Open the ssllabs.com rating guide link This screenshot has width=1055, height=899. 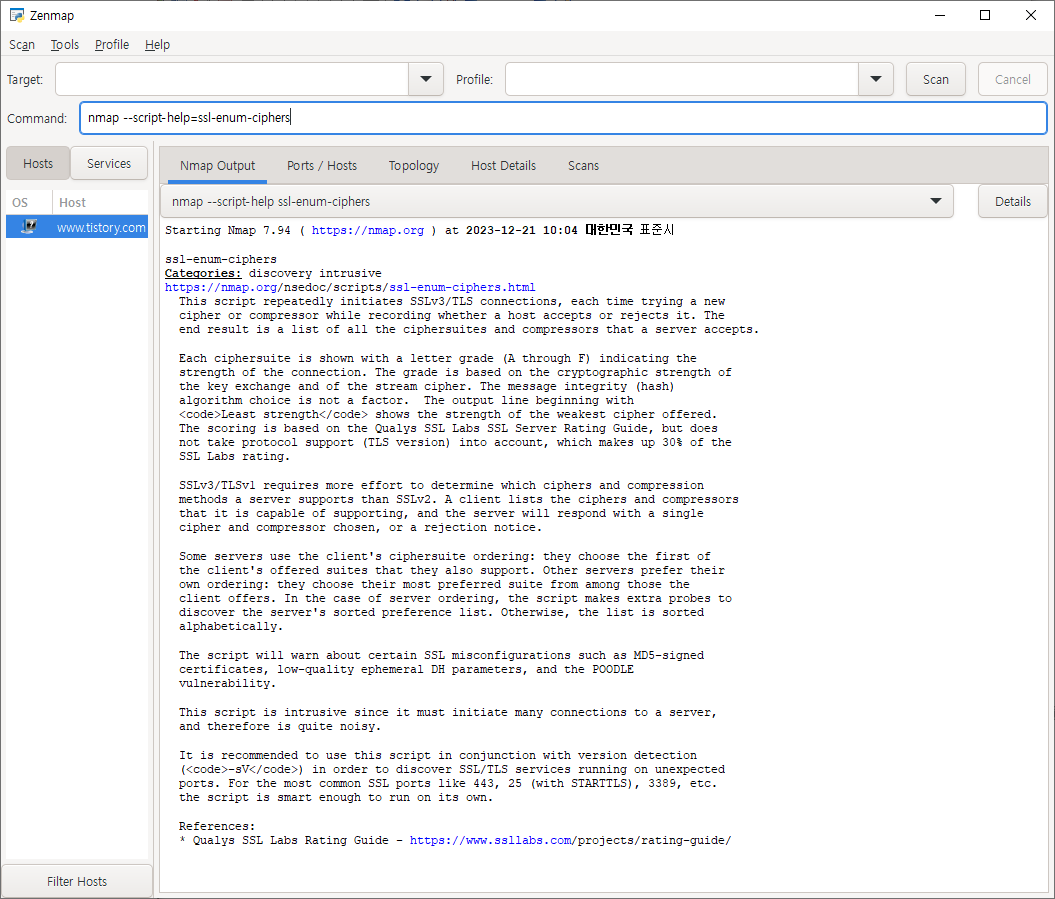pos(491,840)
